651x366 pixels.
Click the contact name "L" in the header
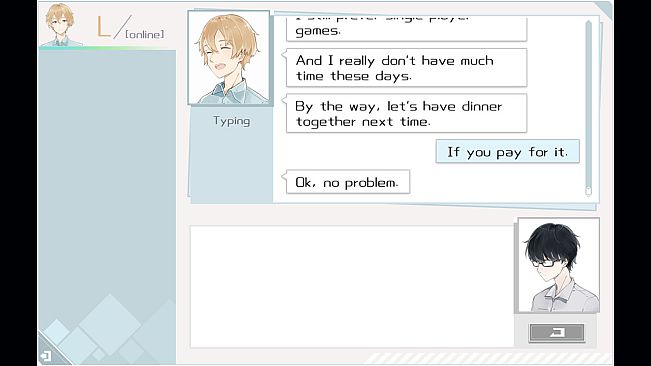104,27
